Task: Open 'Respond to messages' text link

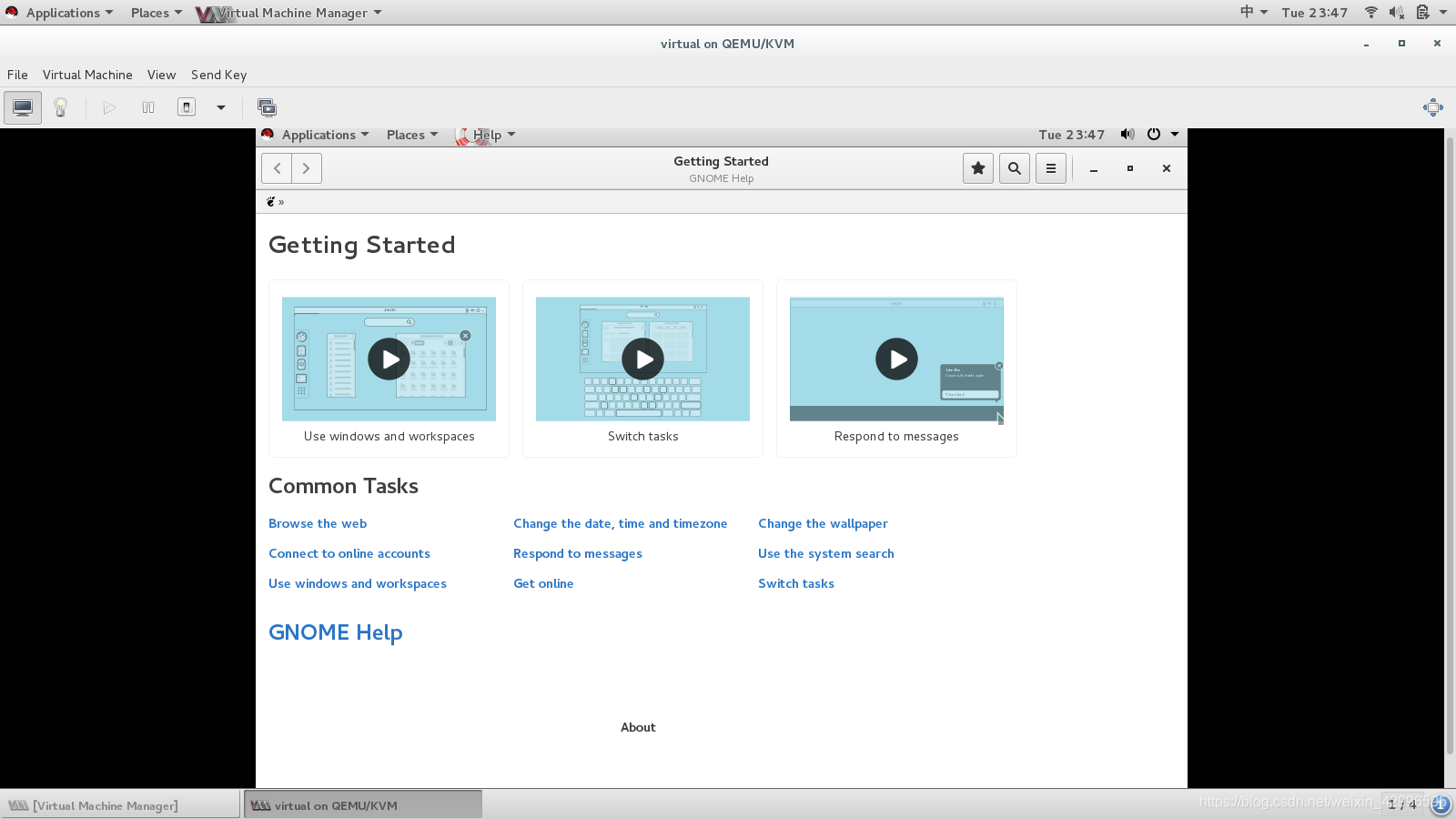Action: pos(578,553)
